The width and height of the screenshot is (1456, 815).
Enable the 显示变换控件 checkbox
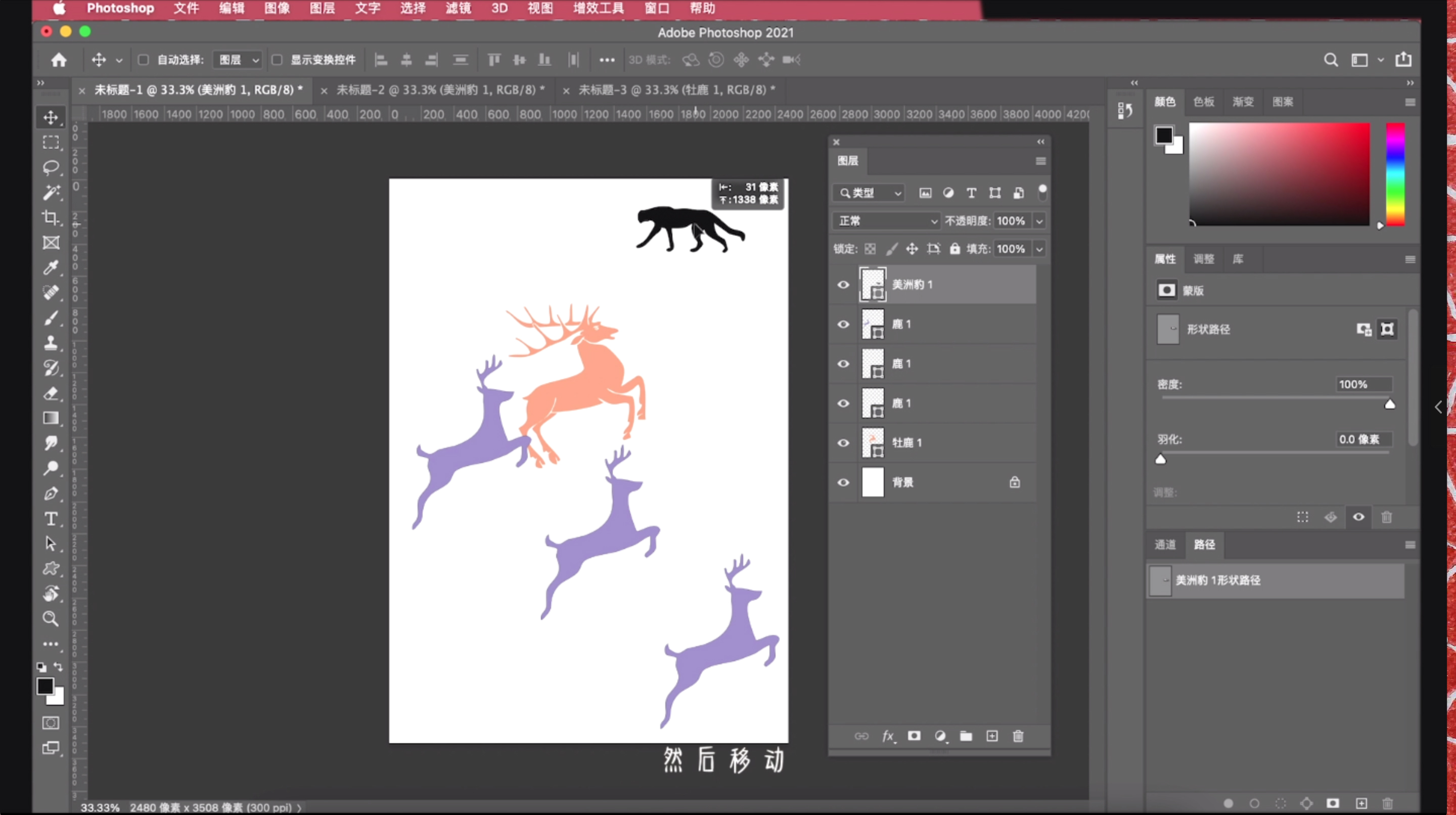click(277, 60)
